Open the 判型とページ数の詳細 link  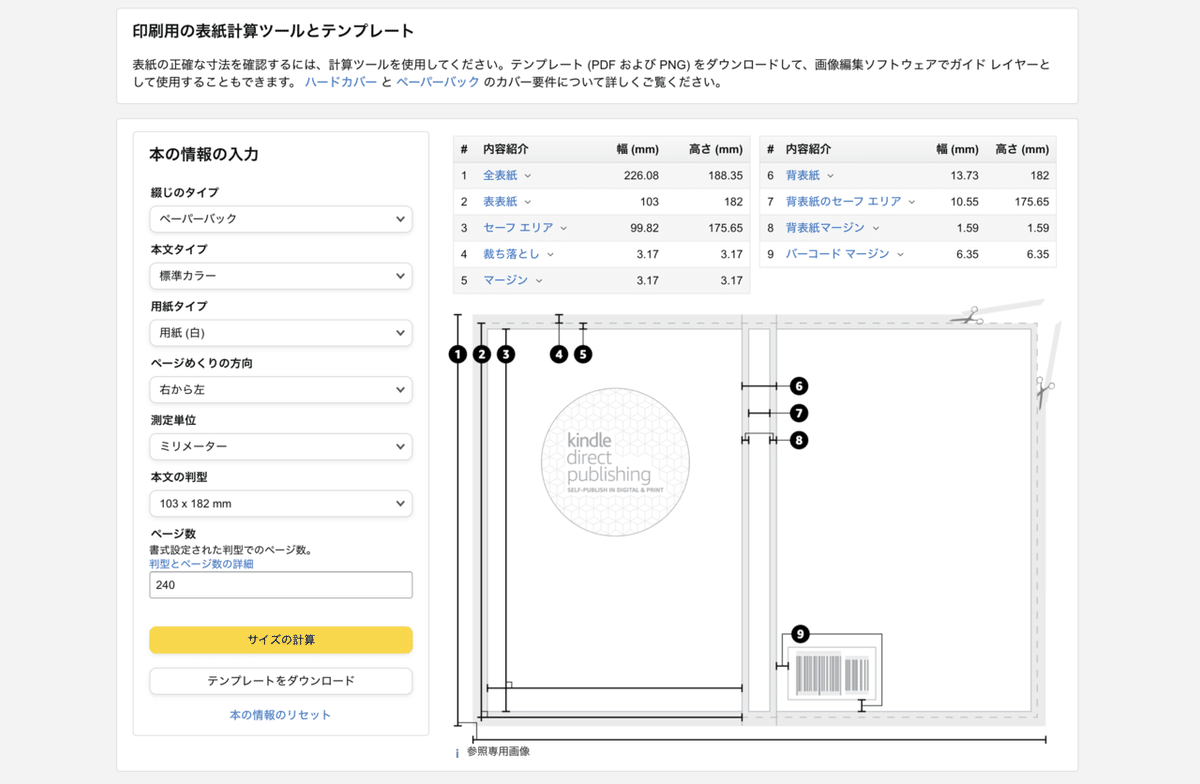pos(201,564)
